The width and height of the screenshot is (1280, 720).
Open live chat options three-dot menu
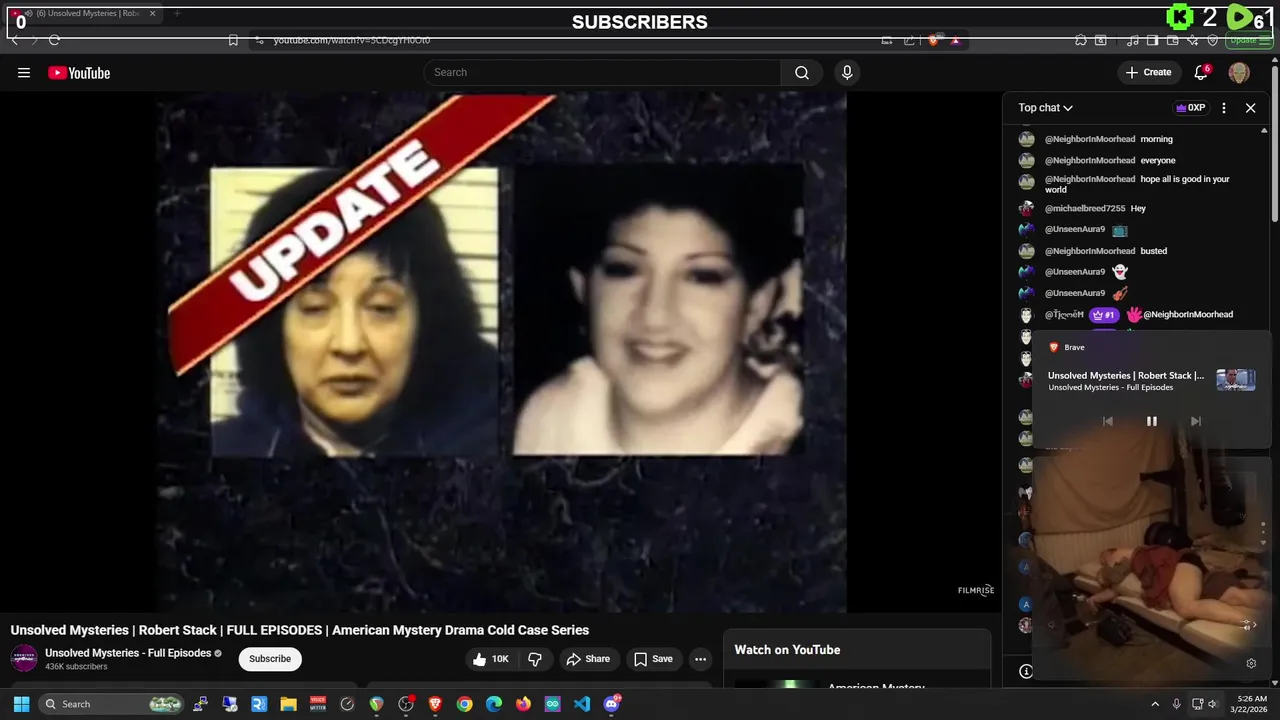pos(1224,108)
